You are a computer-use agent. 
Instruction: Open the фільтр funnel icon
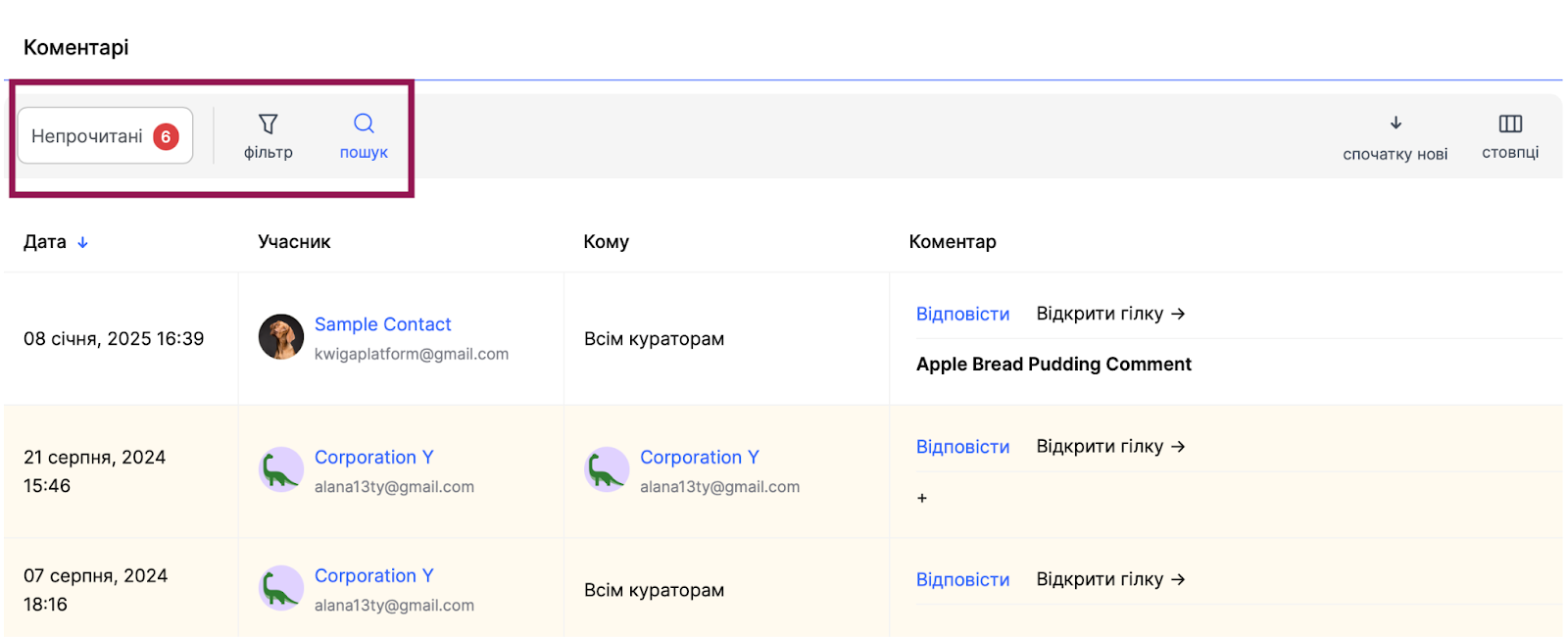268,124
